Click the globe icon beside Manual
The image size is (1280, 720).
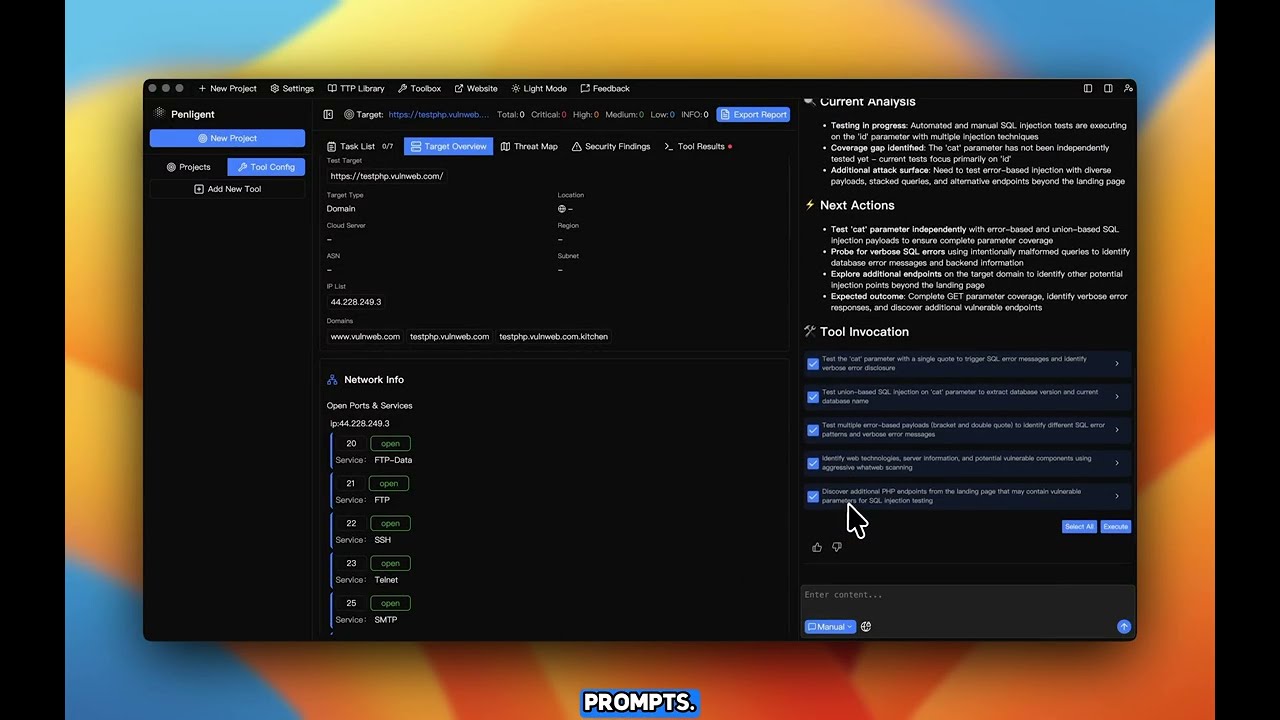(x=866, y=627)
